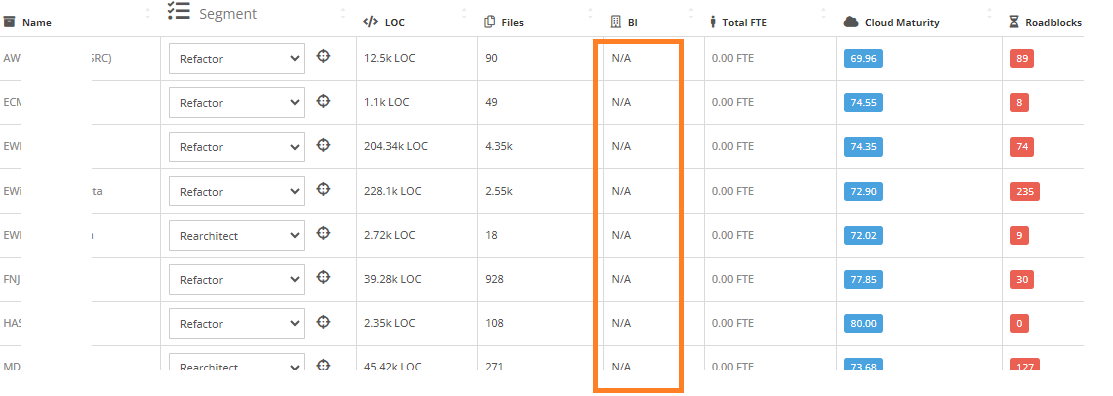Click the target icon next to the first Rearchitect dropdown
Image resolution: width=1113 pixels, height=396 pixels.
point(323,233)
